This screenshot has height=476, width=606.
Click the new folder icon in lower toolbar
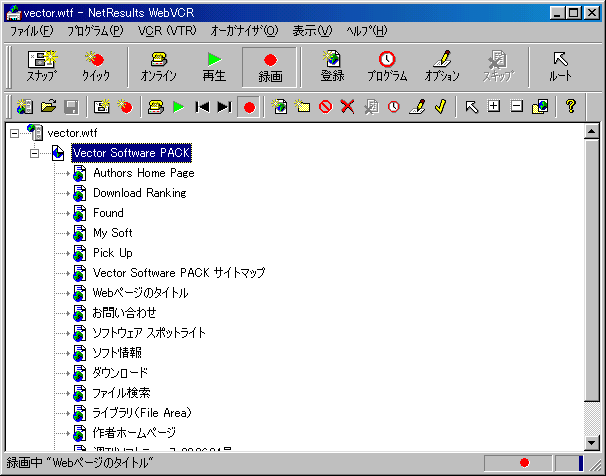(302, 106)
